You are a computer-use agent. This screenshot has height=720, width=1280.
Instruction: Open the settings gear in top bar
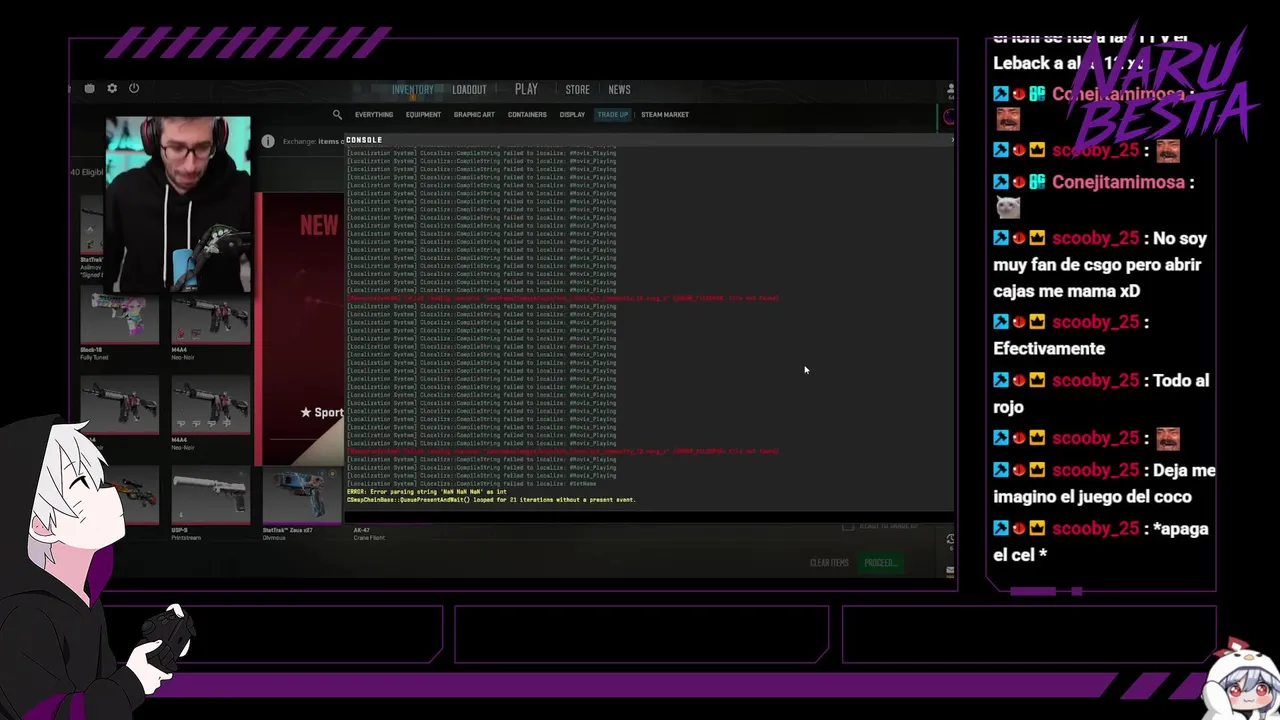(x=112, y=88)
